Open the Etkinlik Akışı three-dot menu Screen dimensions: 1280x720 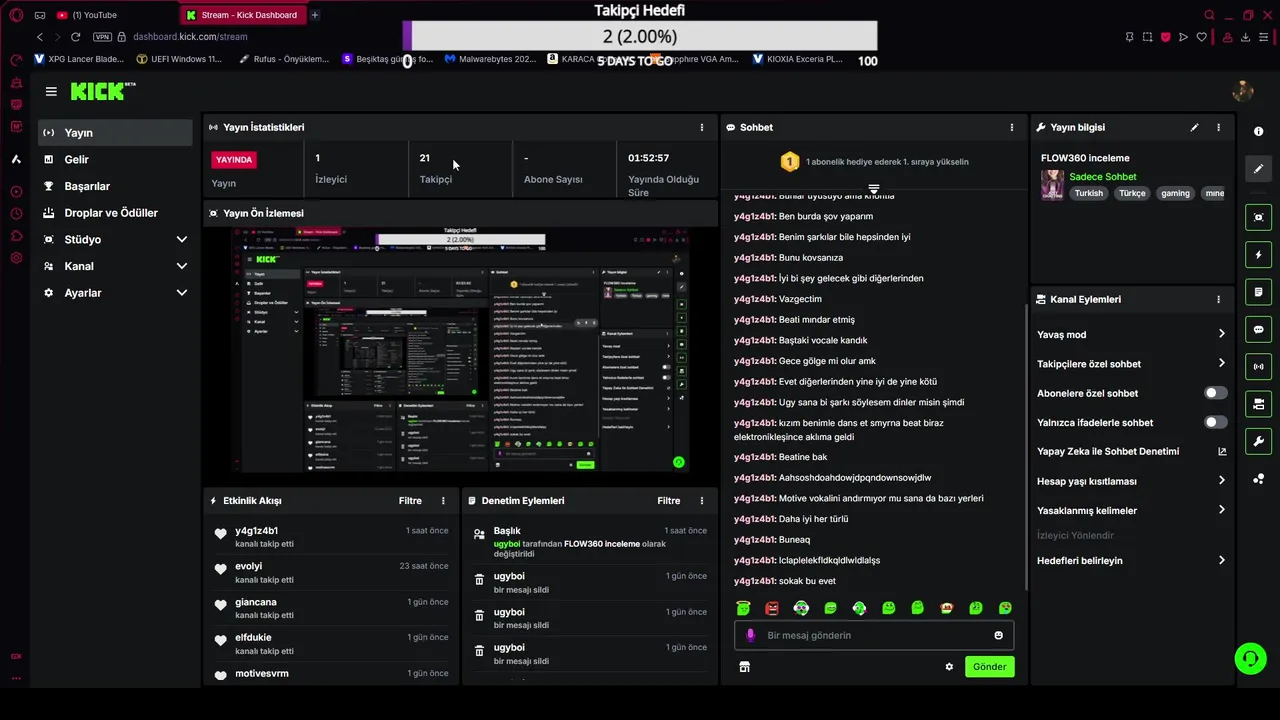[443, 501]
